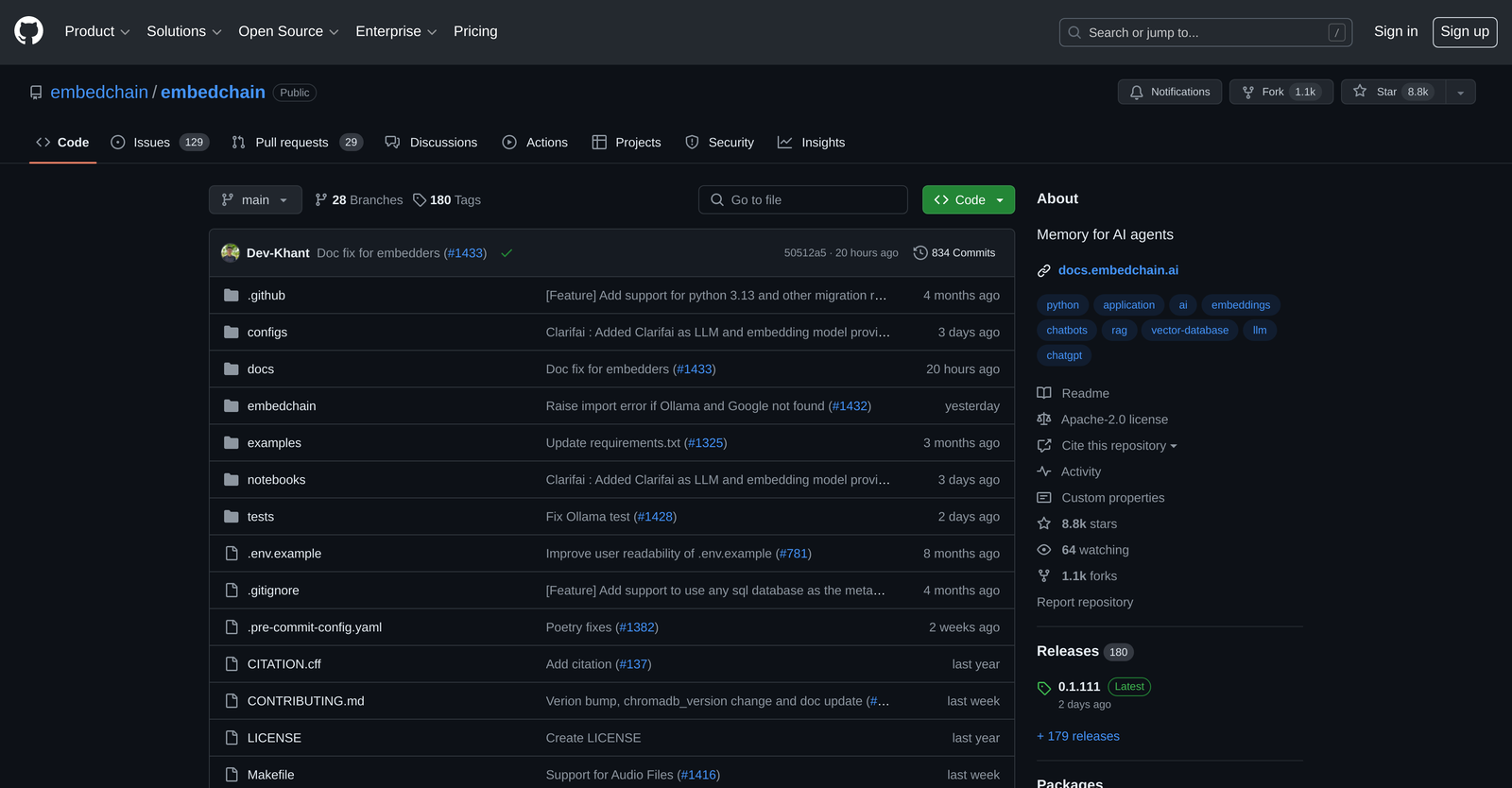The image size is (1512, 788).
Task: Open the CONTRIBUTING.md file
Action: (306, 700)
